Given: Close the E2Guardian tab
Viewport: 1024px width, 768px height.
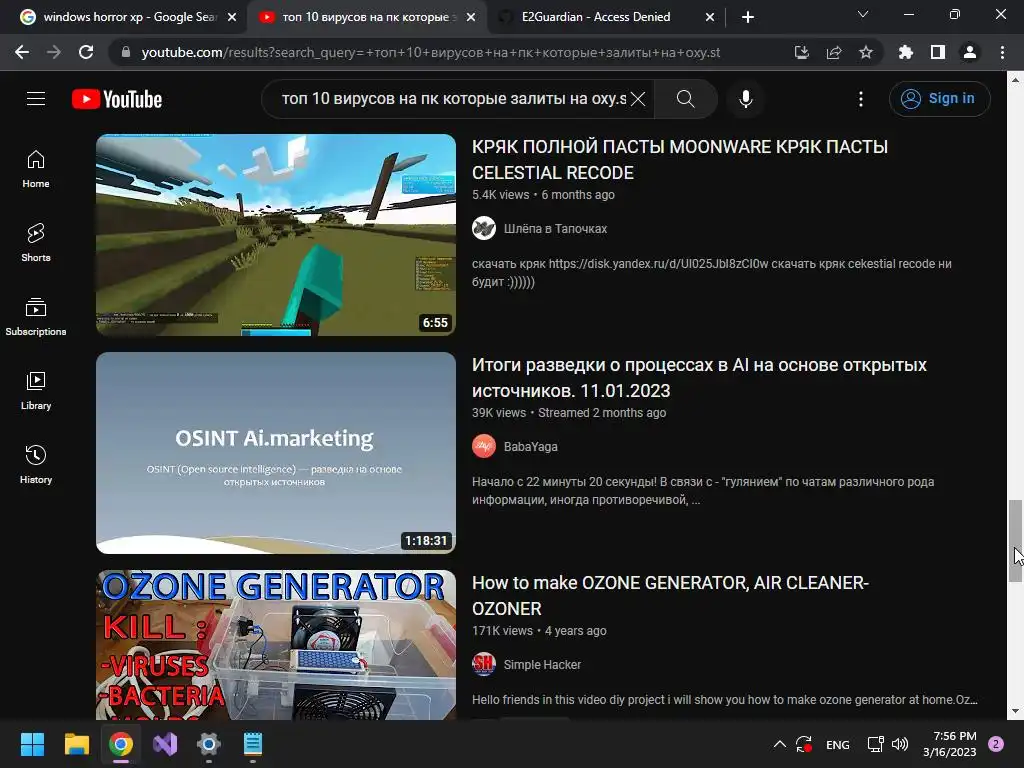Looking at the screenshot, I should (x=710, y=17).
